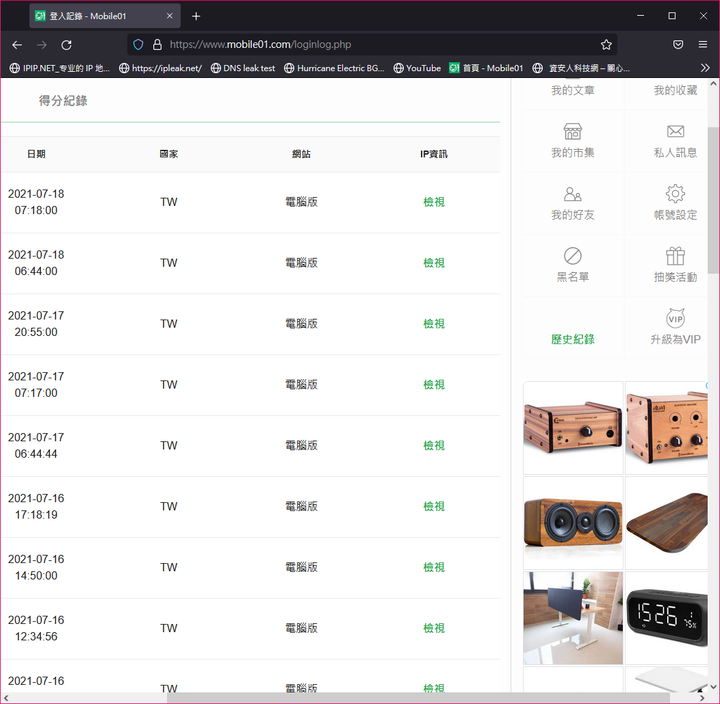The height and width of the screenshot is (704, 720).
Task: Click the 網站 column header
Action: (x=301, y=154)
